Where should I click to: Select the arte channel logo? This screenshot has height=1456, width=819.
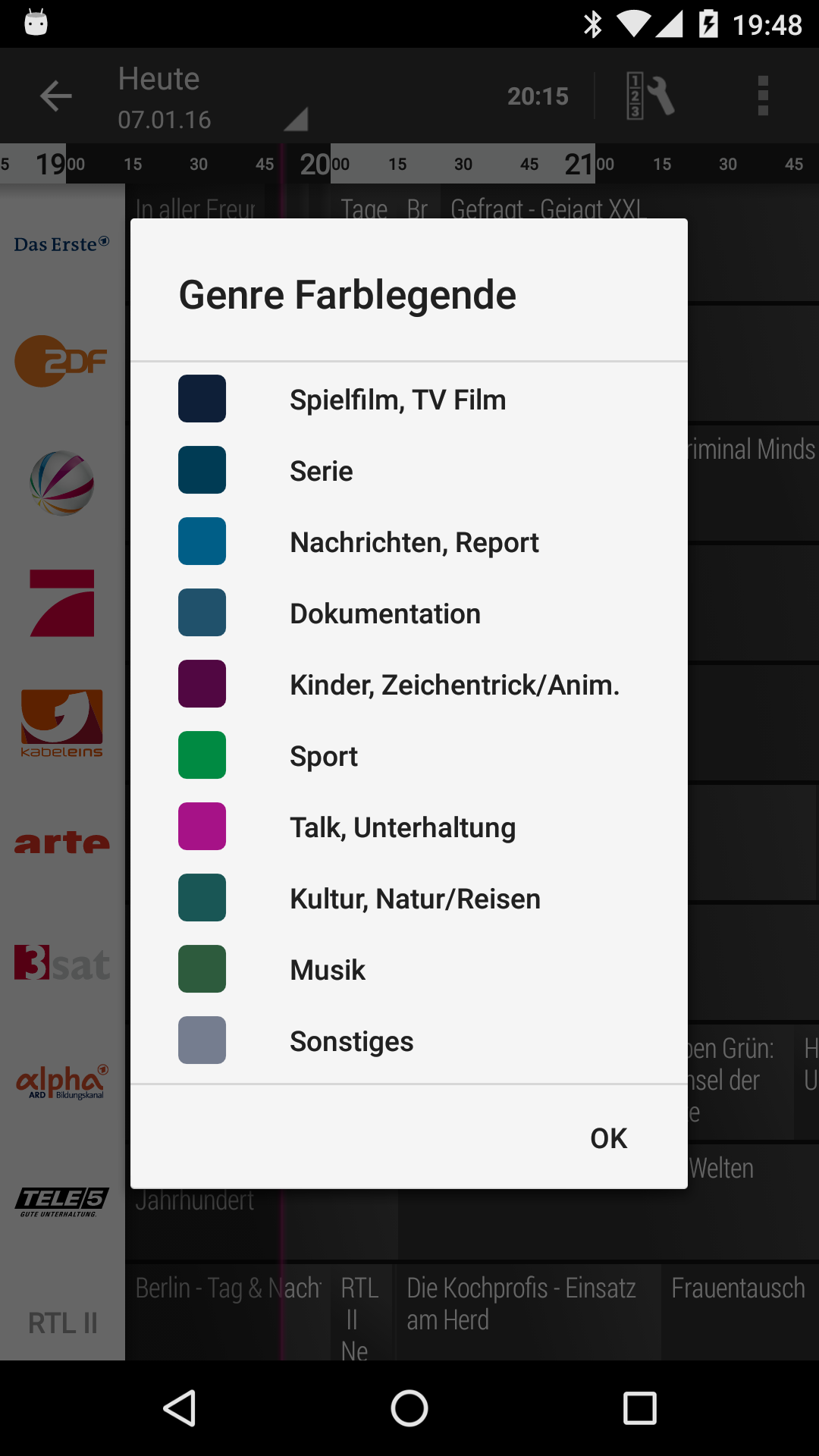(62, 843)
